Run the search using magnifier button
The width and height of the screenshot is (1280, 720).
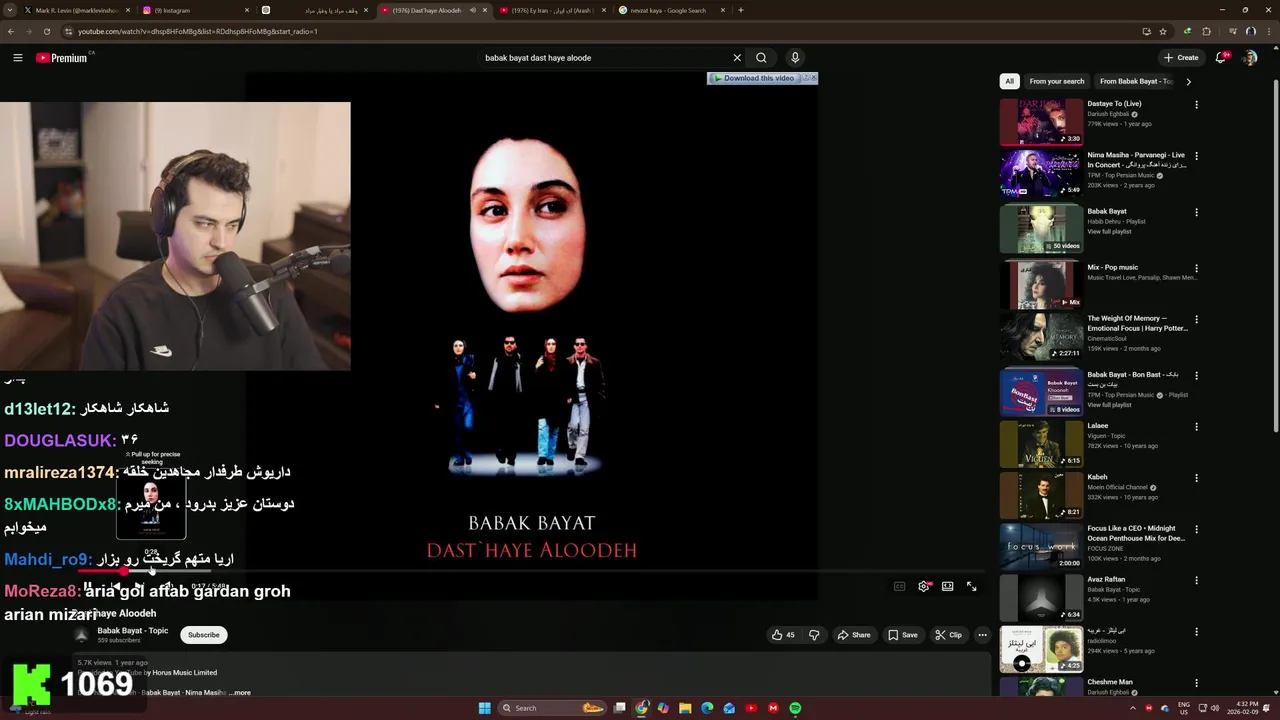click(761, 58)
